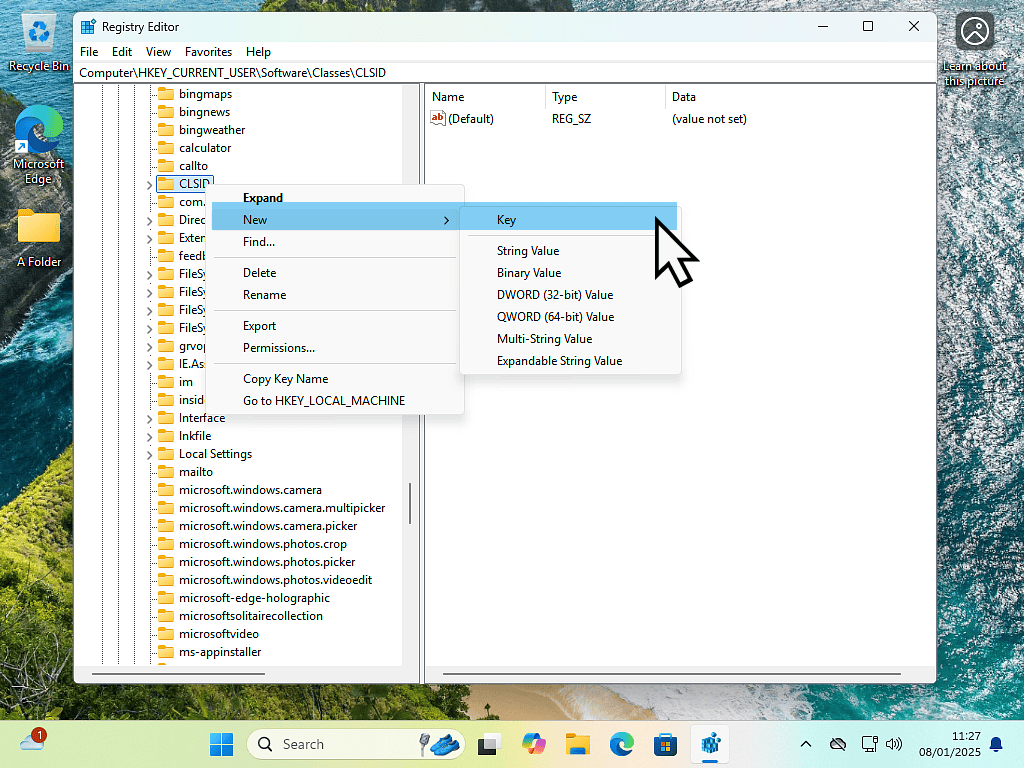Screen dimensions: 1024x768
Task: Select DWORD (32-bit) Value option
Action: (555, 295)
